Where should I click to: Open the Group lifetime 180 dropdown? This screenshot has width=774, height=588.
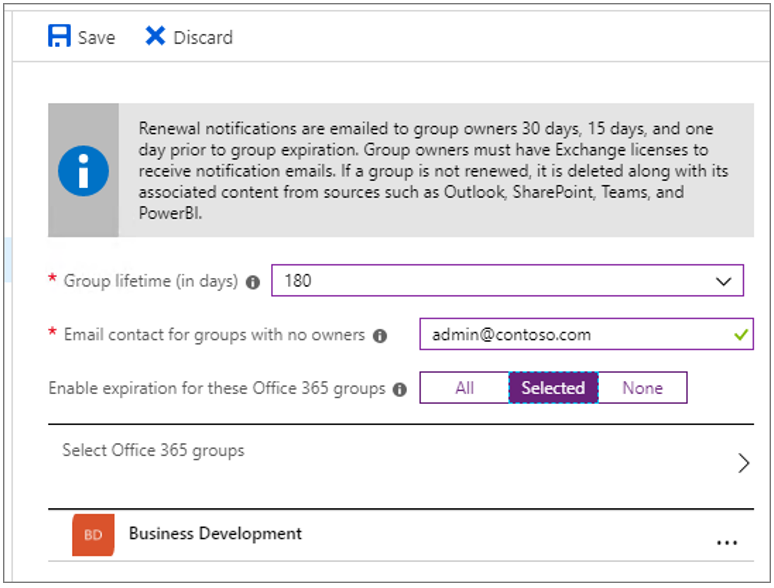507,280
